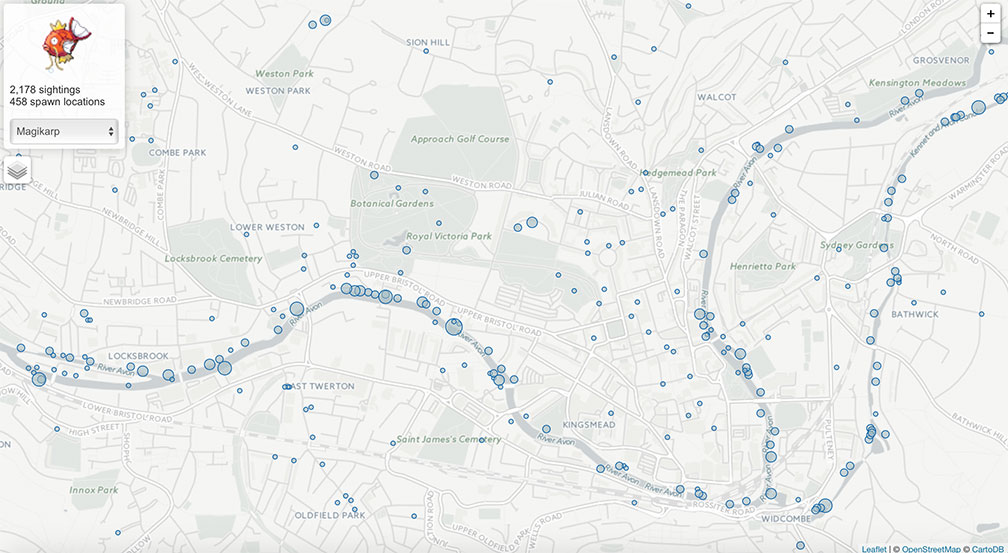The width and height of the screenshot is (1008, 553).
Task: Click the "Innox Park" map label
Action: [94, 490]
